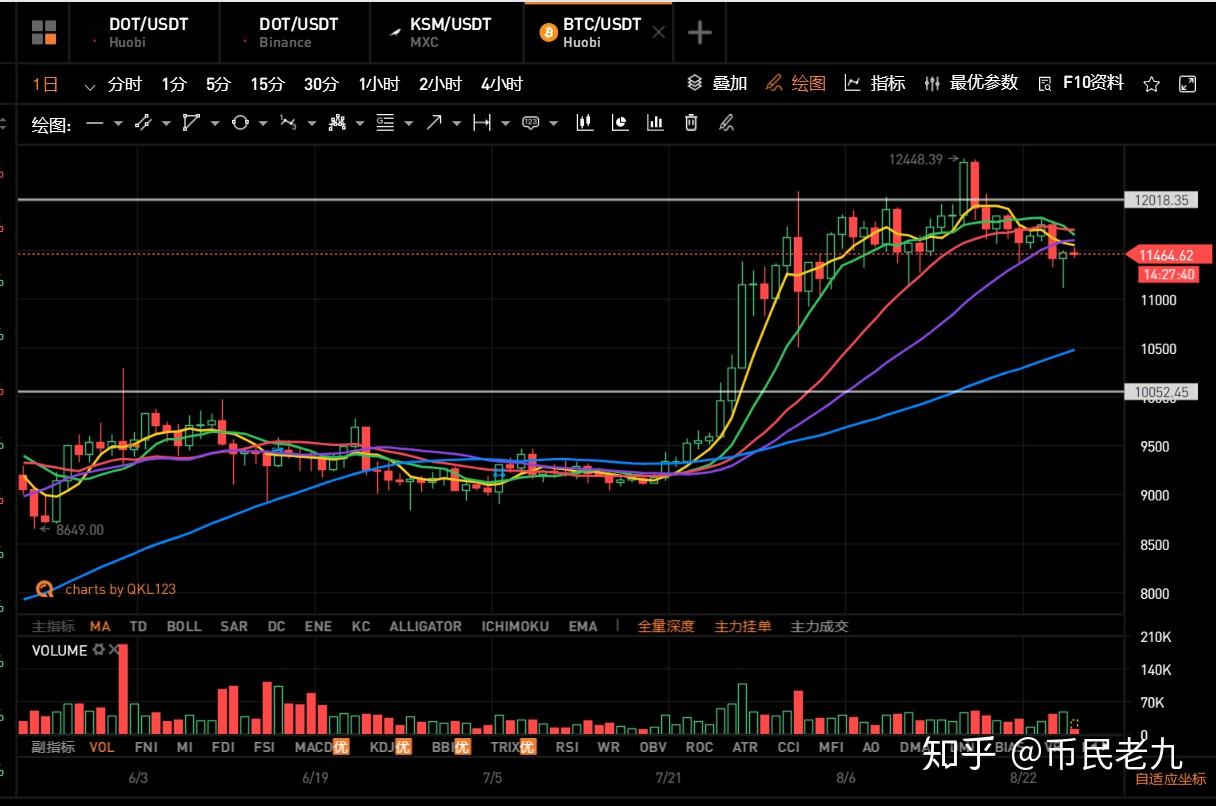Select the circle drawing tool
This screenshot has width=1216, height=806.
click(238, 122)
